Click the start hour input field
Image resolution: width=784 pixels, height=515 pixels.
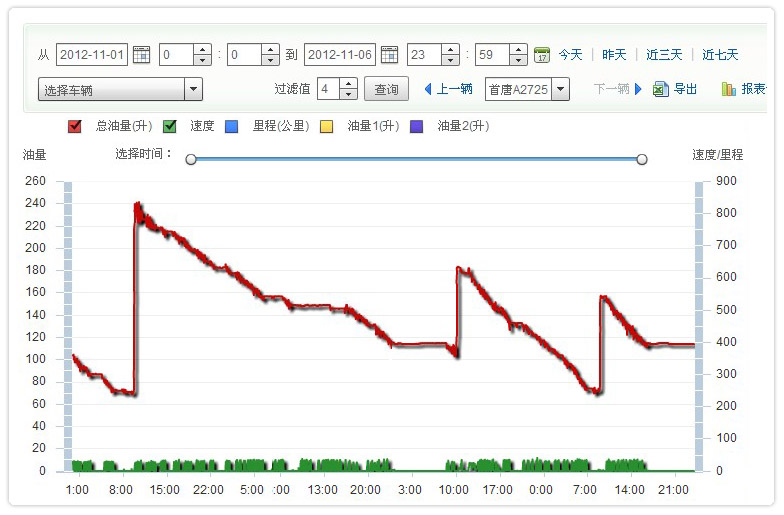click(x=176, y=54)
